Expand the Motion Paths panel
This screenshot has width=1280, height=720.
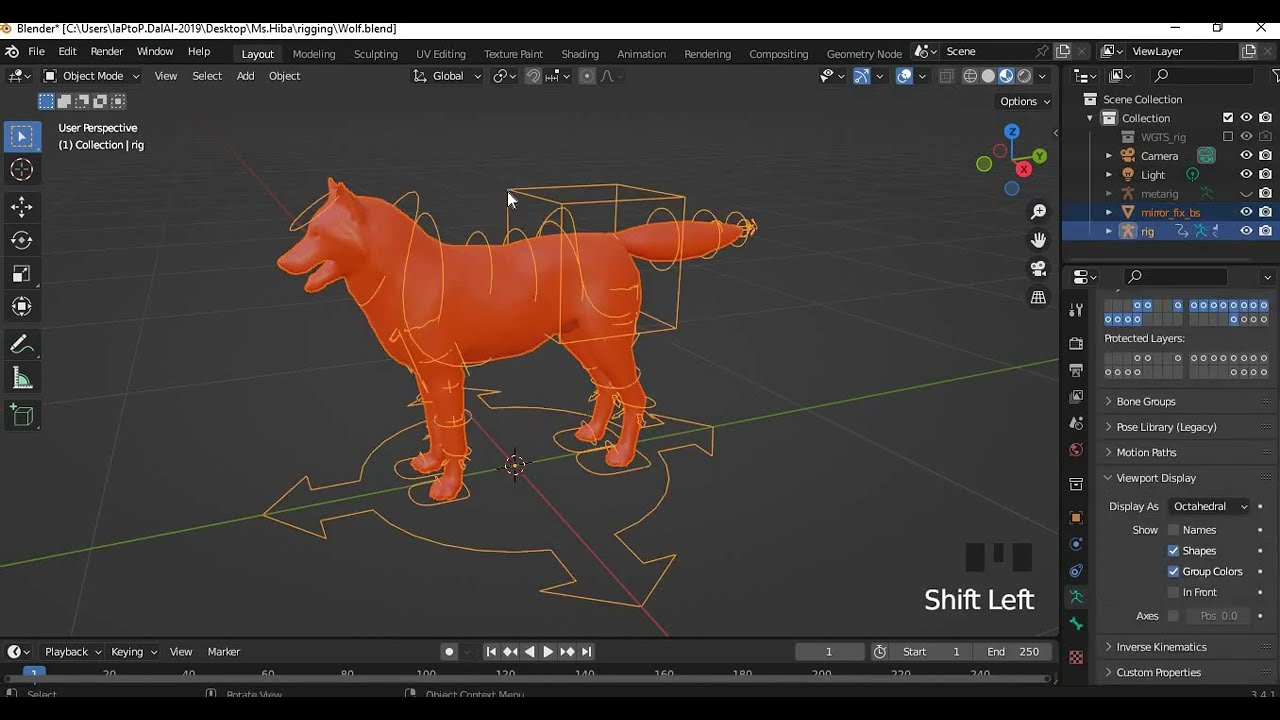point(1146,452)
